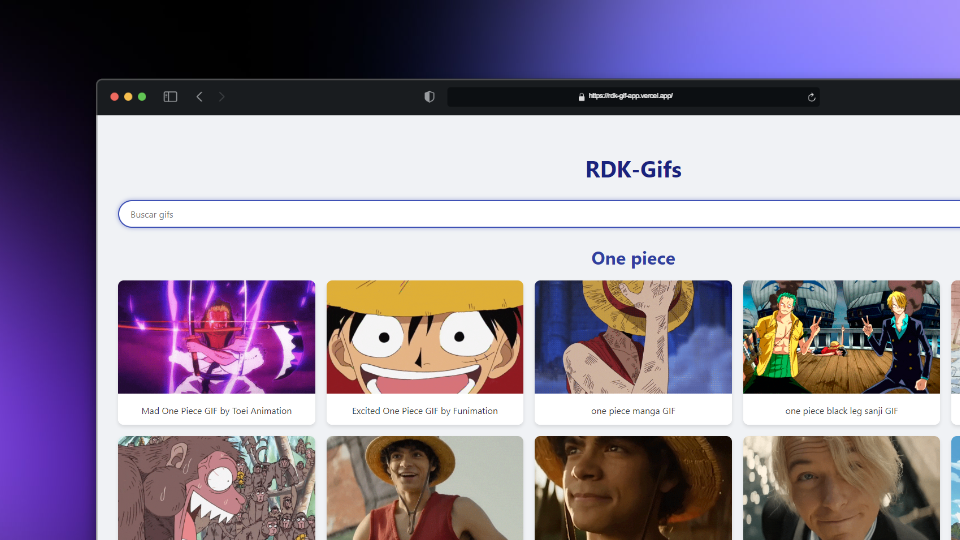Reload the page with the refresh icon
The width and height of the screenshot is (960, 540).
[x=811, y=97]
